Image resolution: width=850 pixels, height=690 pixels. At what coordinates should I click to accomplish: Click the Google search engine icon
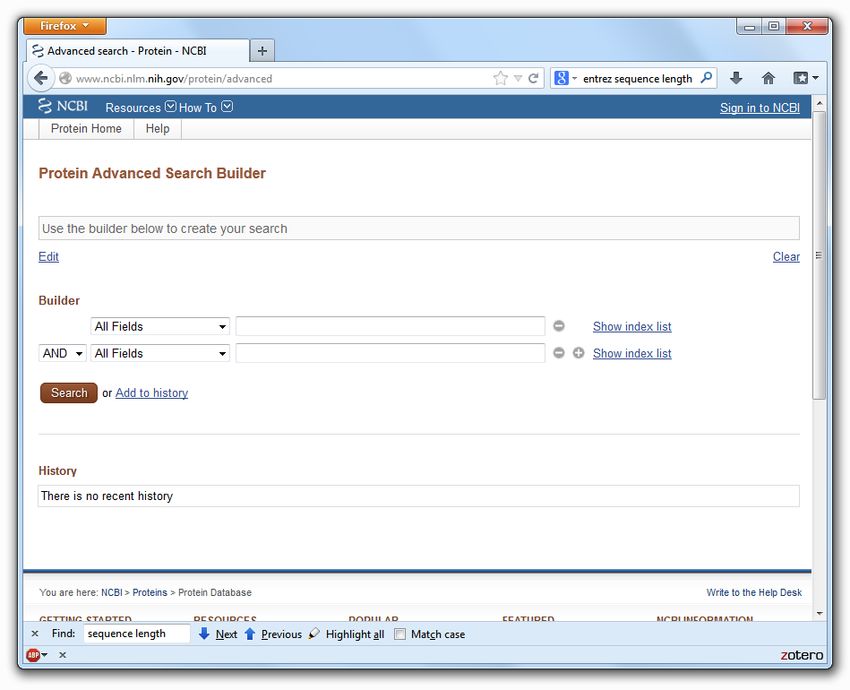(x=561, y=78)
